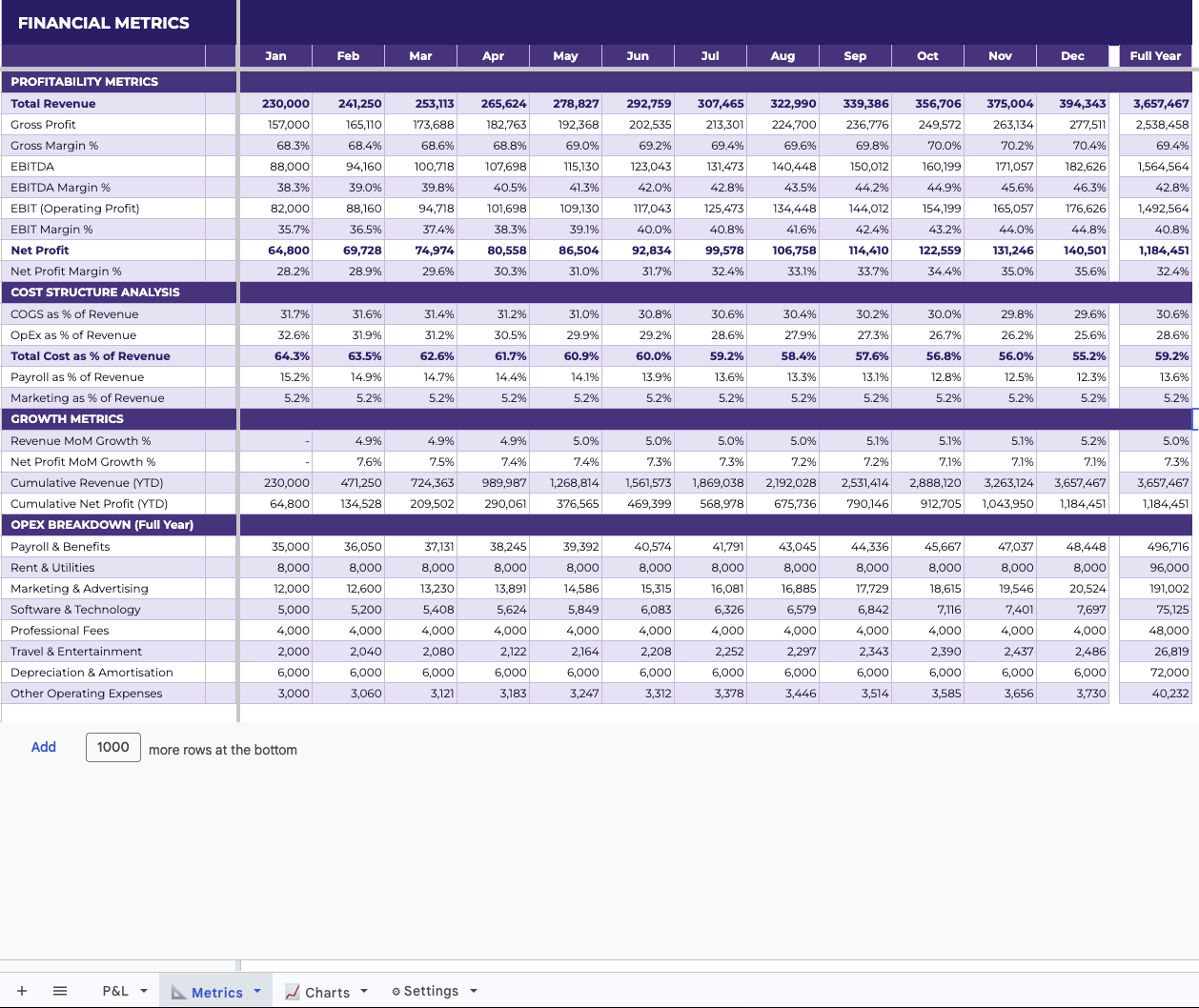Open the Metrics tab dropdown arrow

point(257,991)
